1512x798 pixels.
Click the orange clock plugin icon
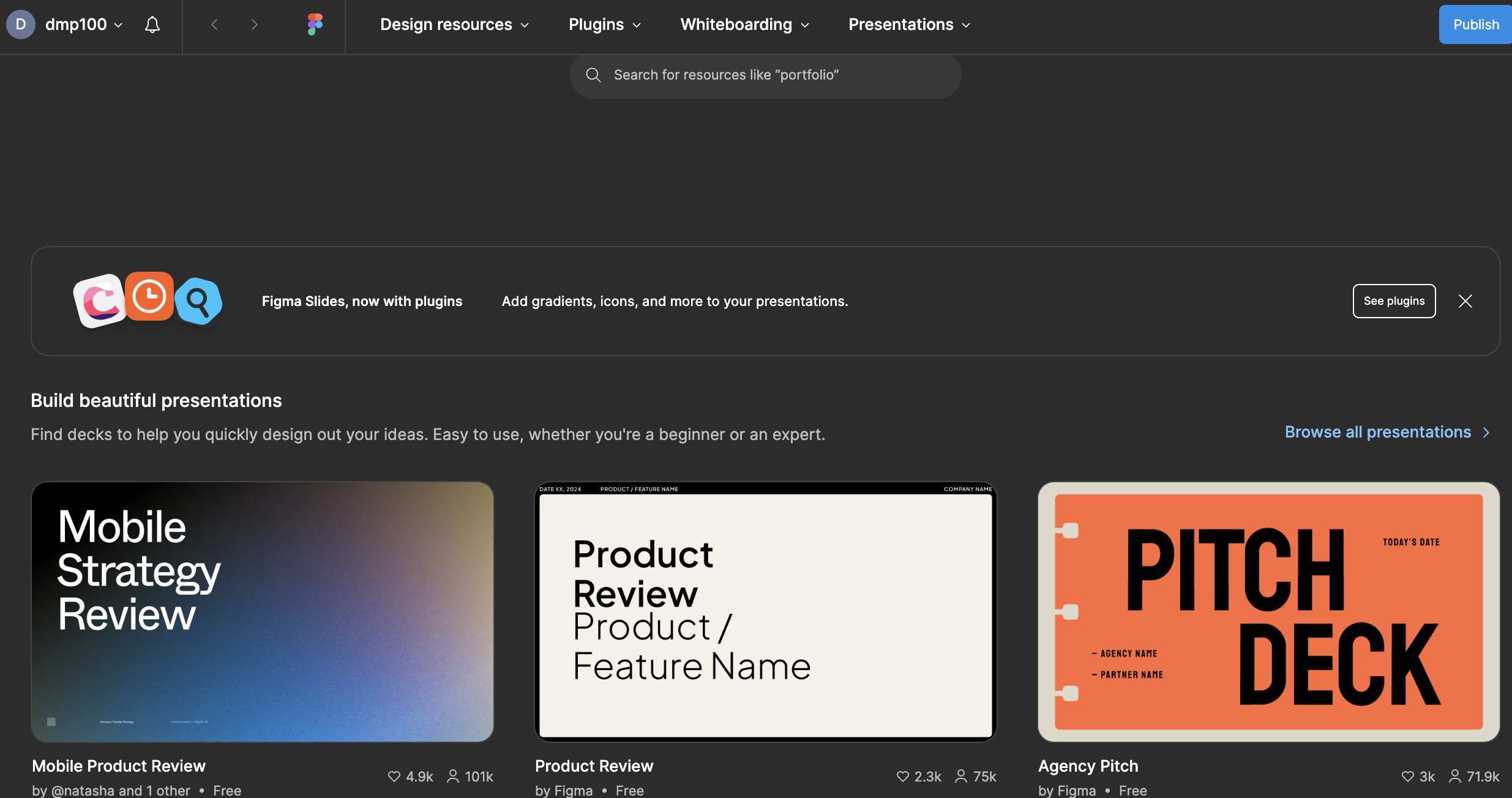(x=149, y=297)
